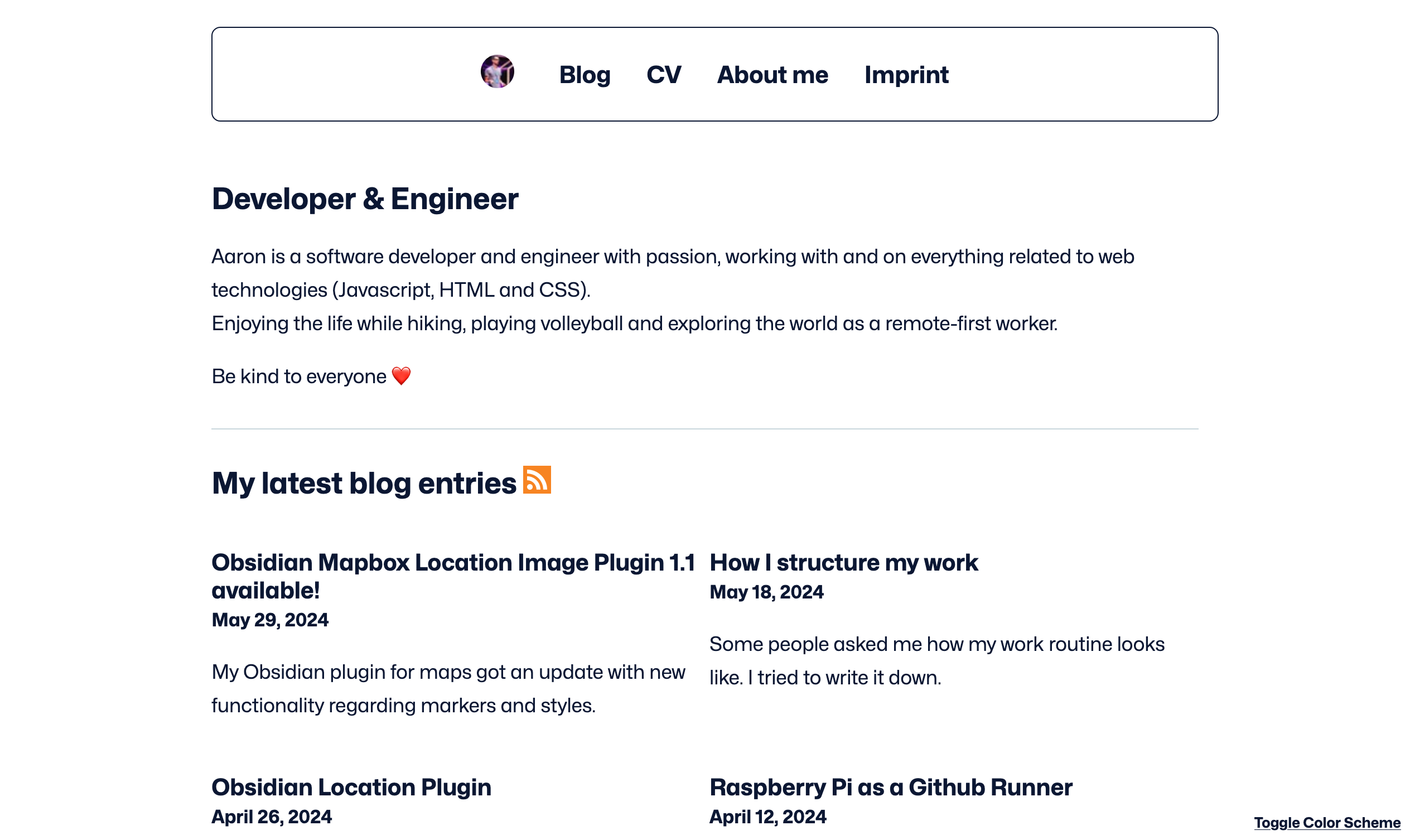This screenshot has height=840, width=1410.
Task: Click the May 29, 2024 date label
Action: pyautogui.click(x=270, y=620)
